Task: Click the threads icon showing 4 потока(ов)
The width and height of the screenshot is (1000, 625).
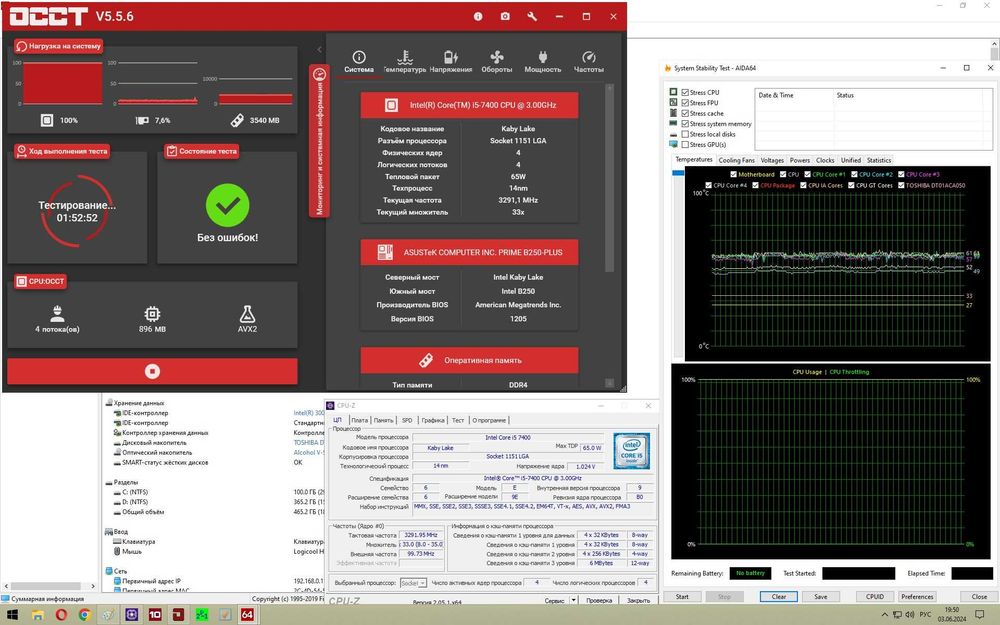Action: 57,313
